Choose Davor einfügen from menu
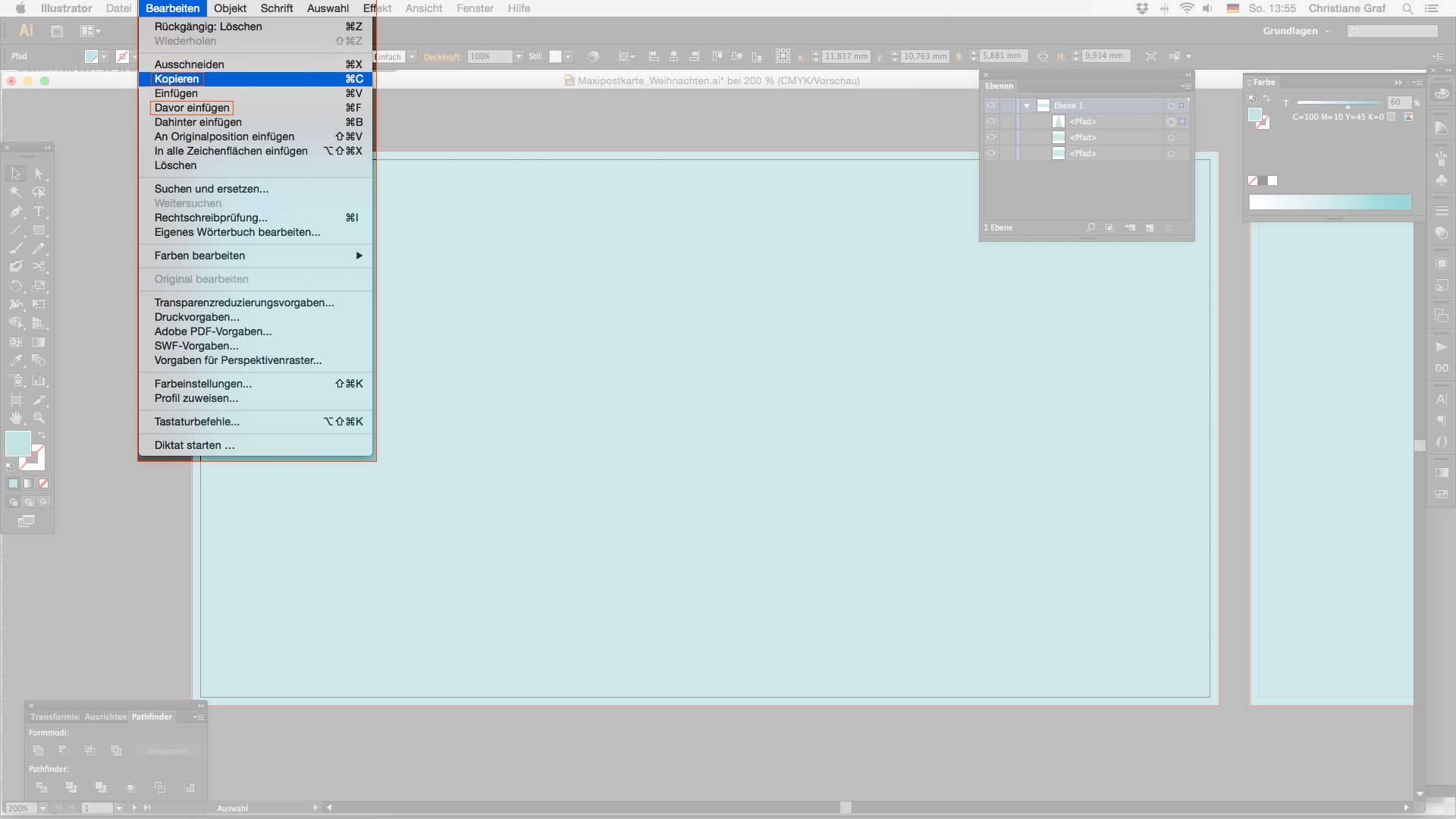Screen dimensions: 1456x819 pos(192,108)
